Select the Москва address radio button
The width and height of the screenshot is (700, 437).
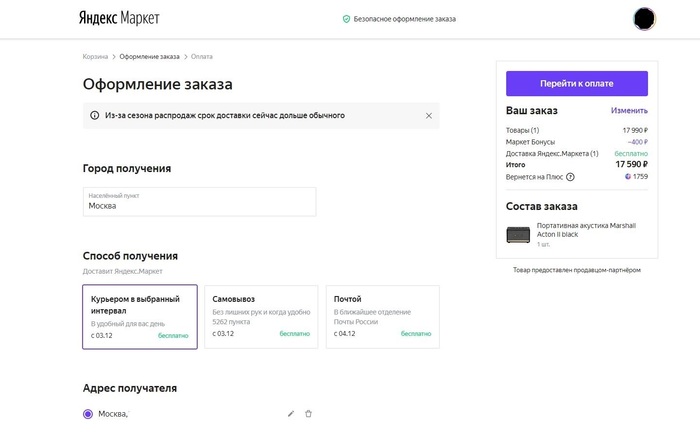(x=88, y=414)
